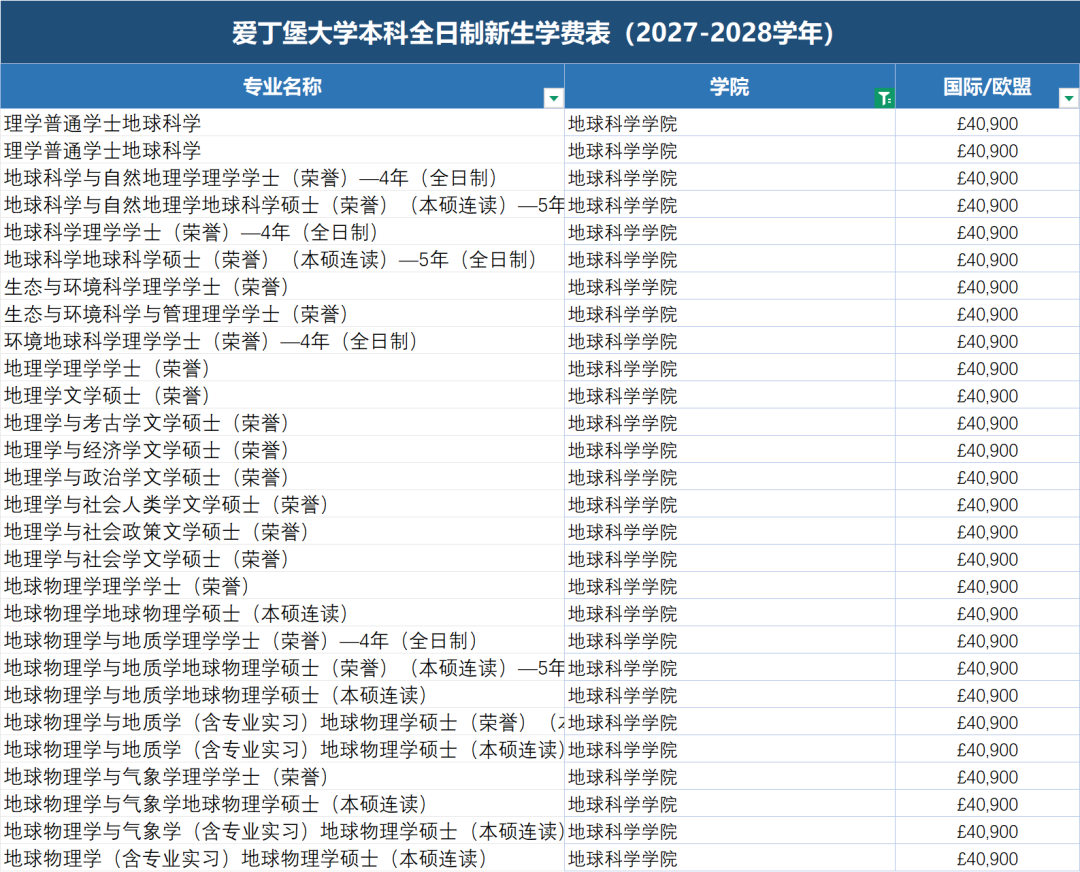Select cell 地球物理学与地质学理学学士（荣誉）—4年（全日制）
1080x872 pixels.
click(x=282, y=641)
